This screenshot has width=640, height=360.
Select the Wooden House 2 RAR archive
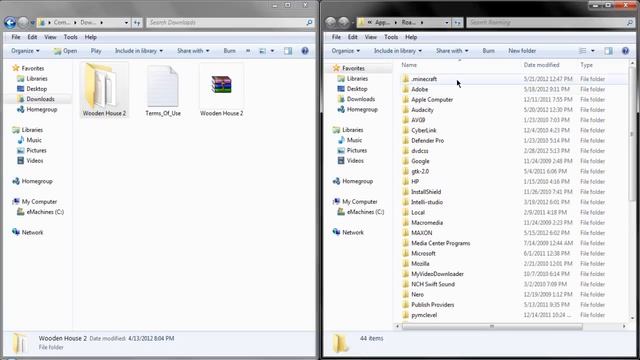click(222, 91)
